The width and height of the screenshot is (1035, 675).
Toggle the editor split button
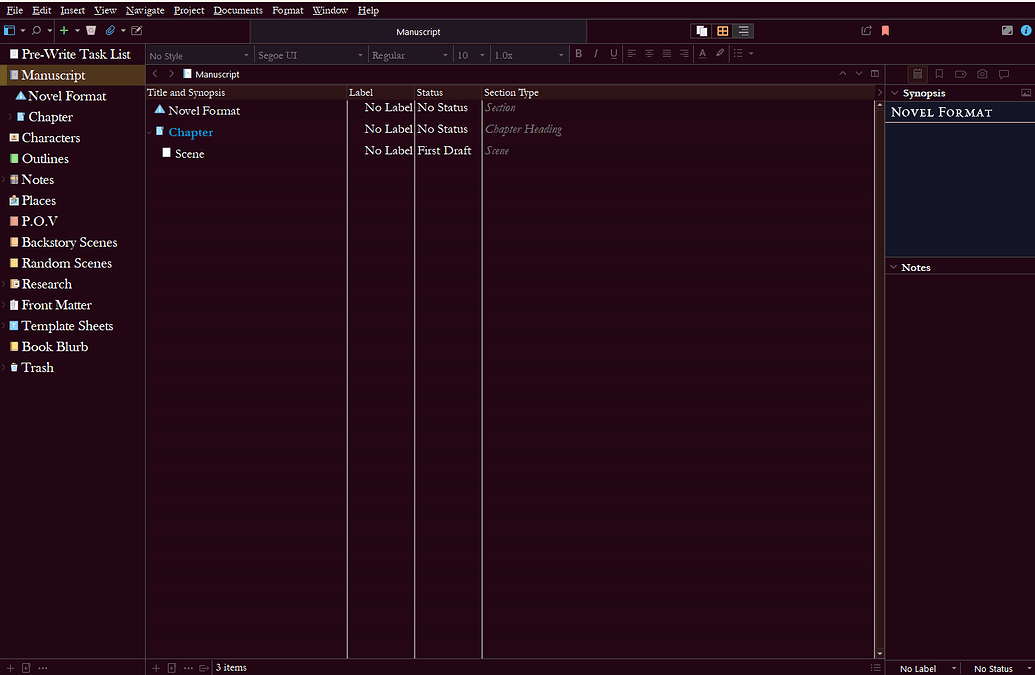pos(875,74)
